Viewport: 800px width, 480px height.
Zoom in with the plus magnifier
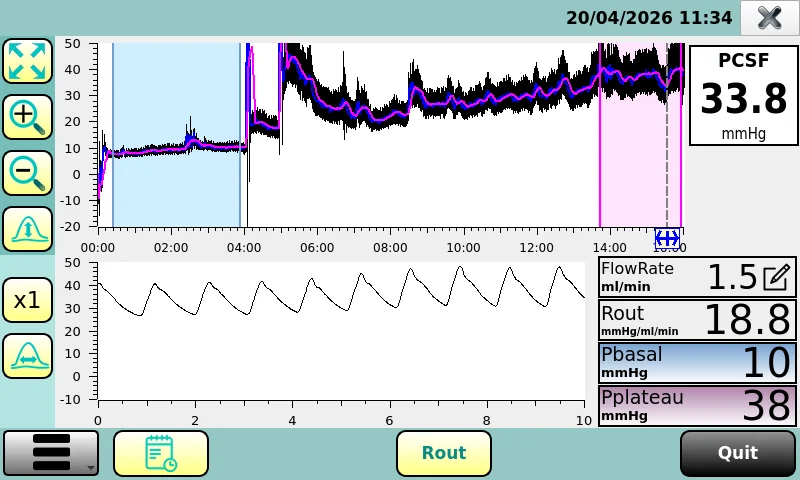[28, 117]
